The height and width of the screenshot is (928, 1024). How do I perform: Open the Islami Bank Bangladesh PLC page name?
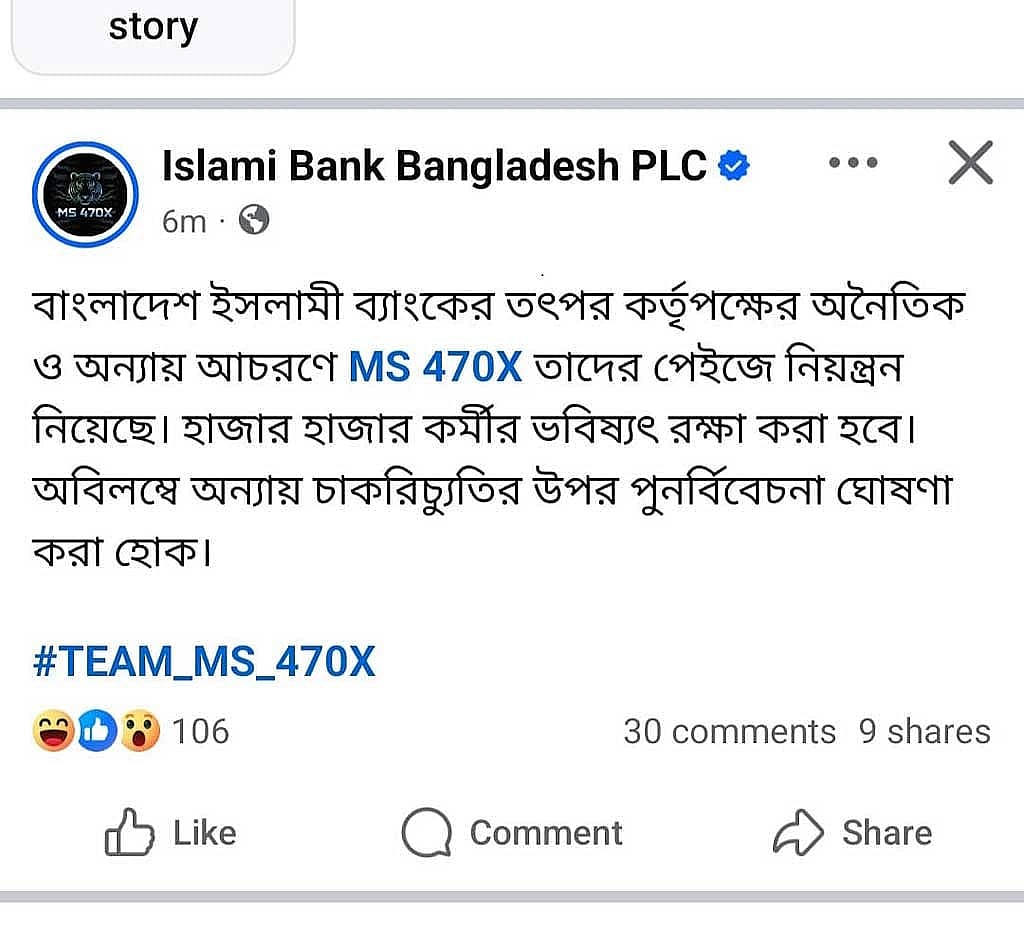(x=434, y=165)
